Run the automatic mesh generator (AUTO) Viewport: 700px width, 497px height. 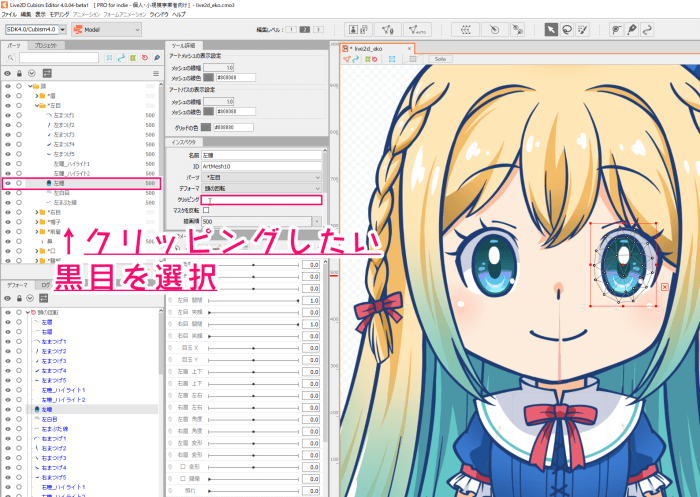tap(417, 29)
